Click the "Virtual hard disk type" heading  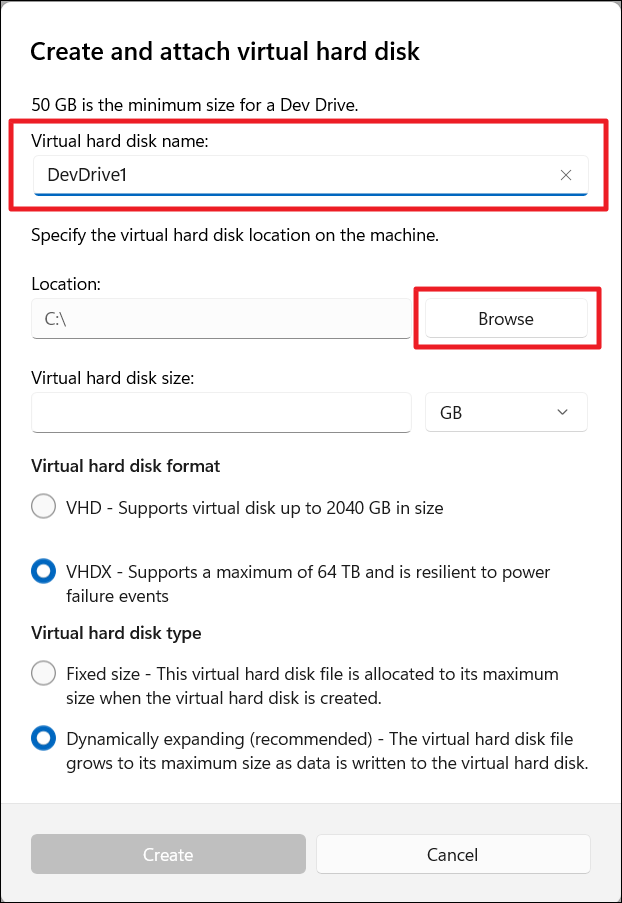tap(116, 633)
